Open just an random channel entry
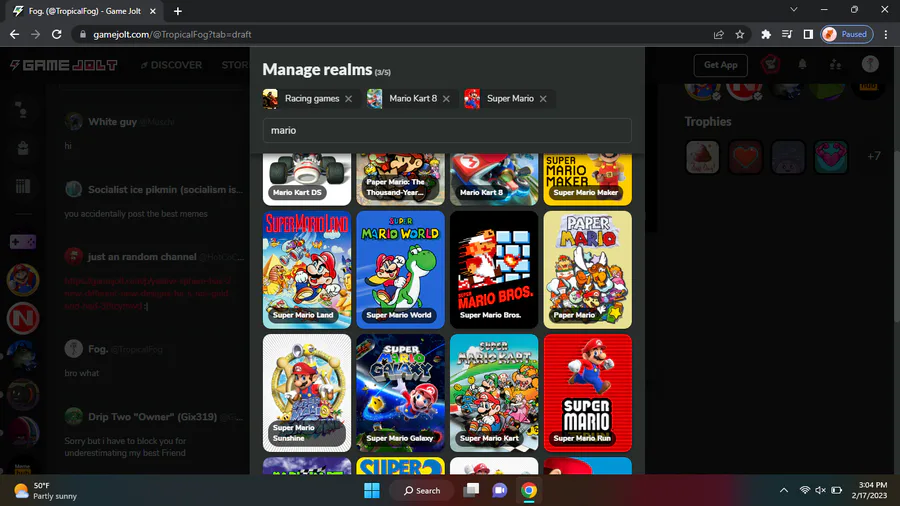This screenshot has height=506, width=900. click(x=155, y=281)
